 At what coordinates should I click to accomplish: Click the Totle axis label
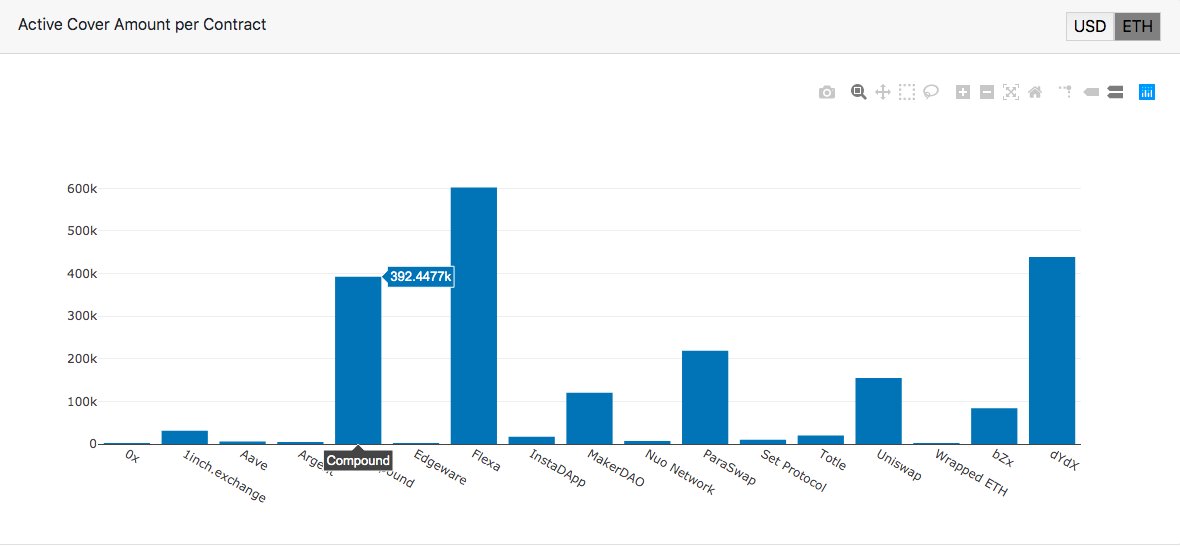[x=832, y=460]
